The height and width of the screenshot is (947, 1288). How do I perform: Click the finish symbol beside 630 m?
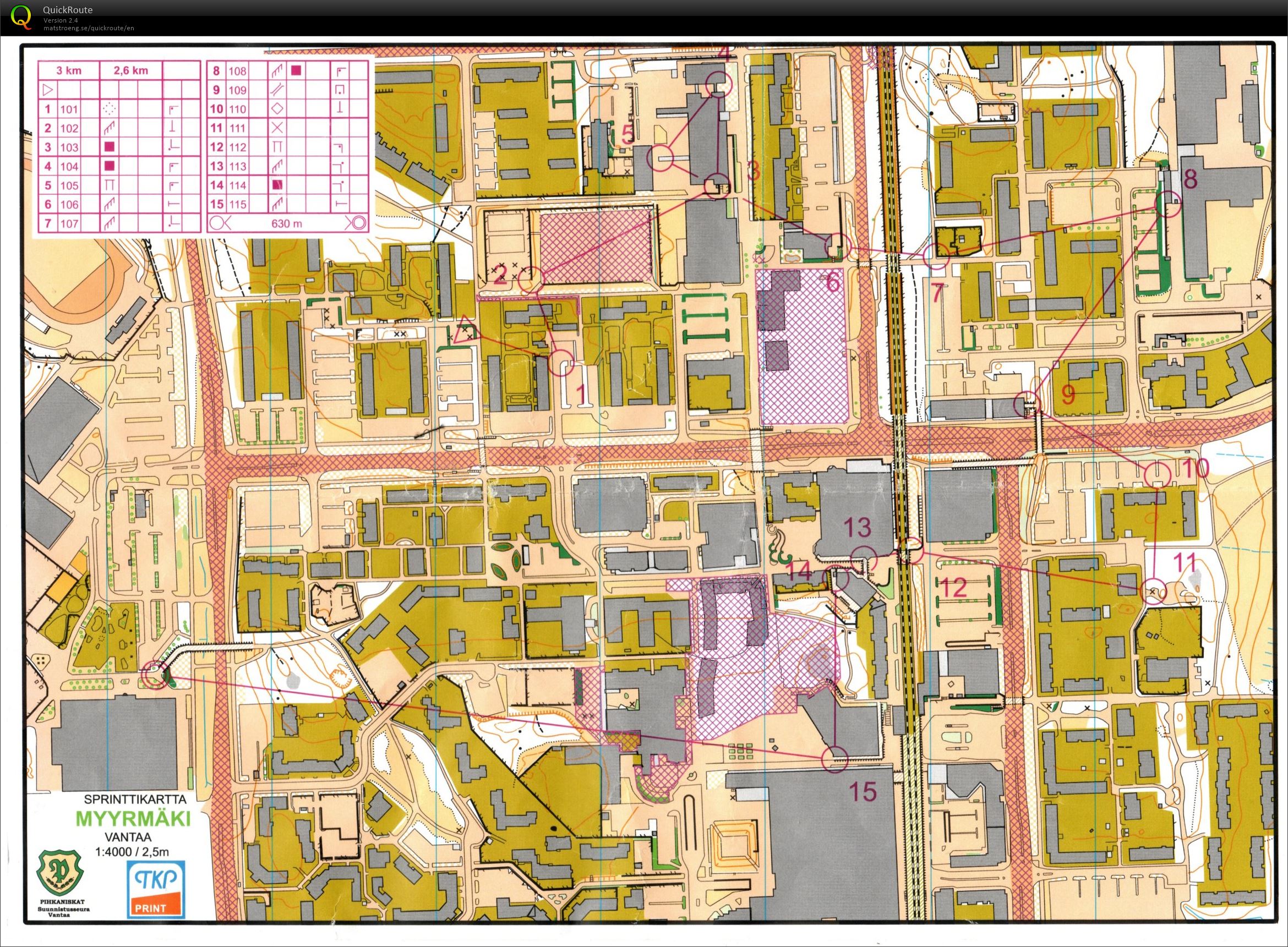pyautogui.click(x=358, y=223)
